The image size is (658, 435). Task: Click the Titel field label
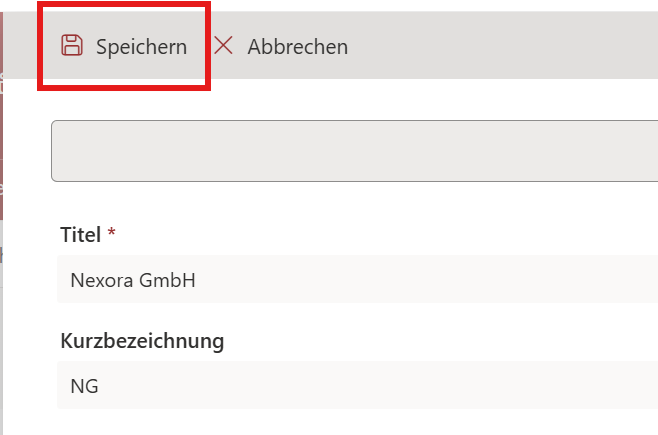[x=81, y=235]
